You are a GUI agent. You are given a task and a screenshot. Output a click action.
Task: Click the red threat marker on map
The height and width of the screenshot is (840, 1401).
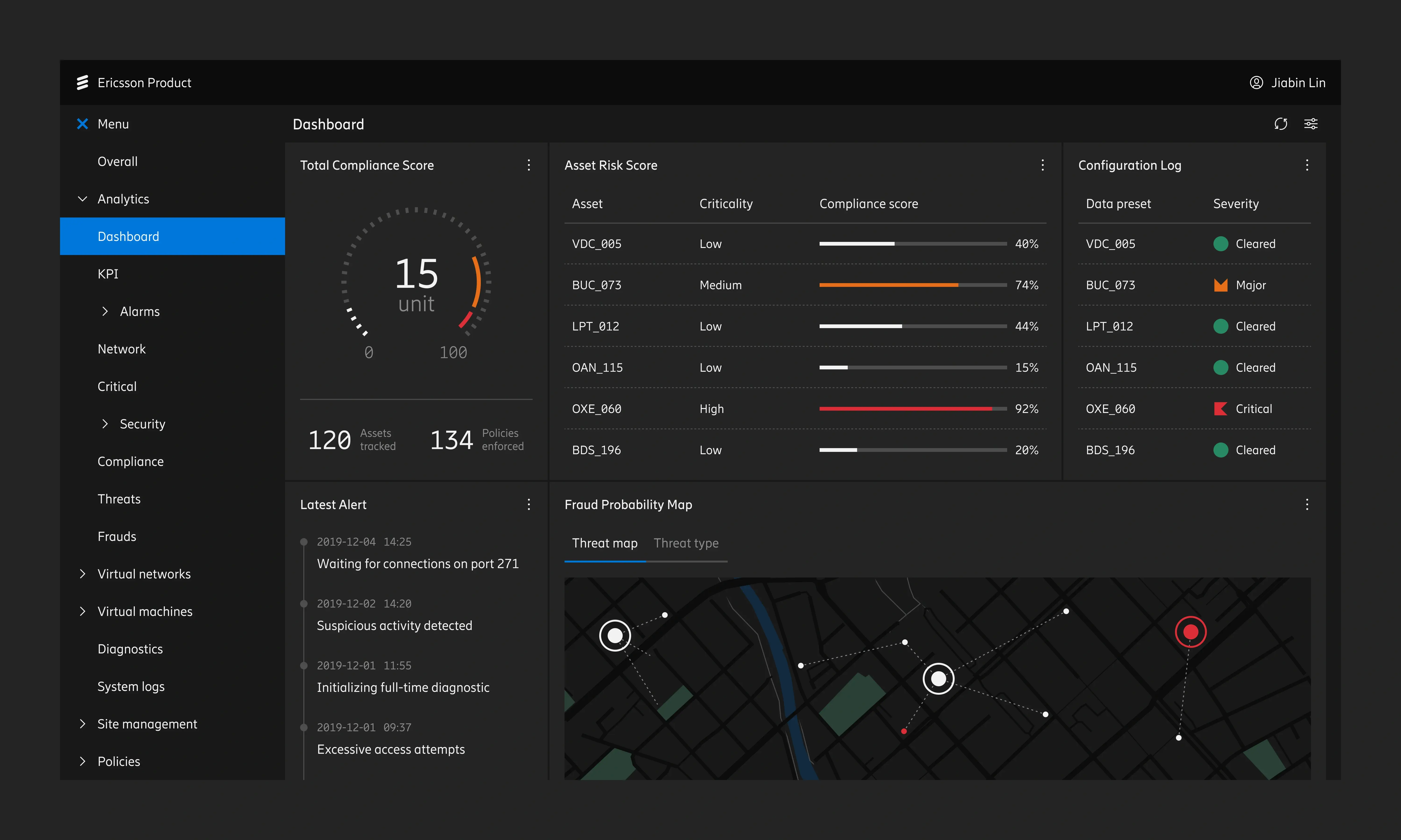tap(1190, 632)
